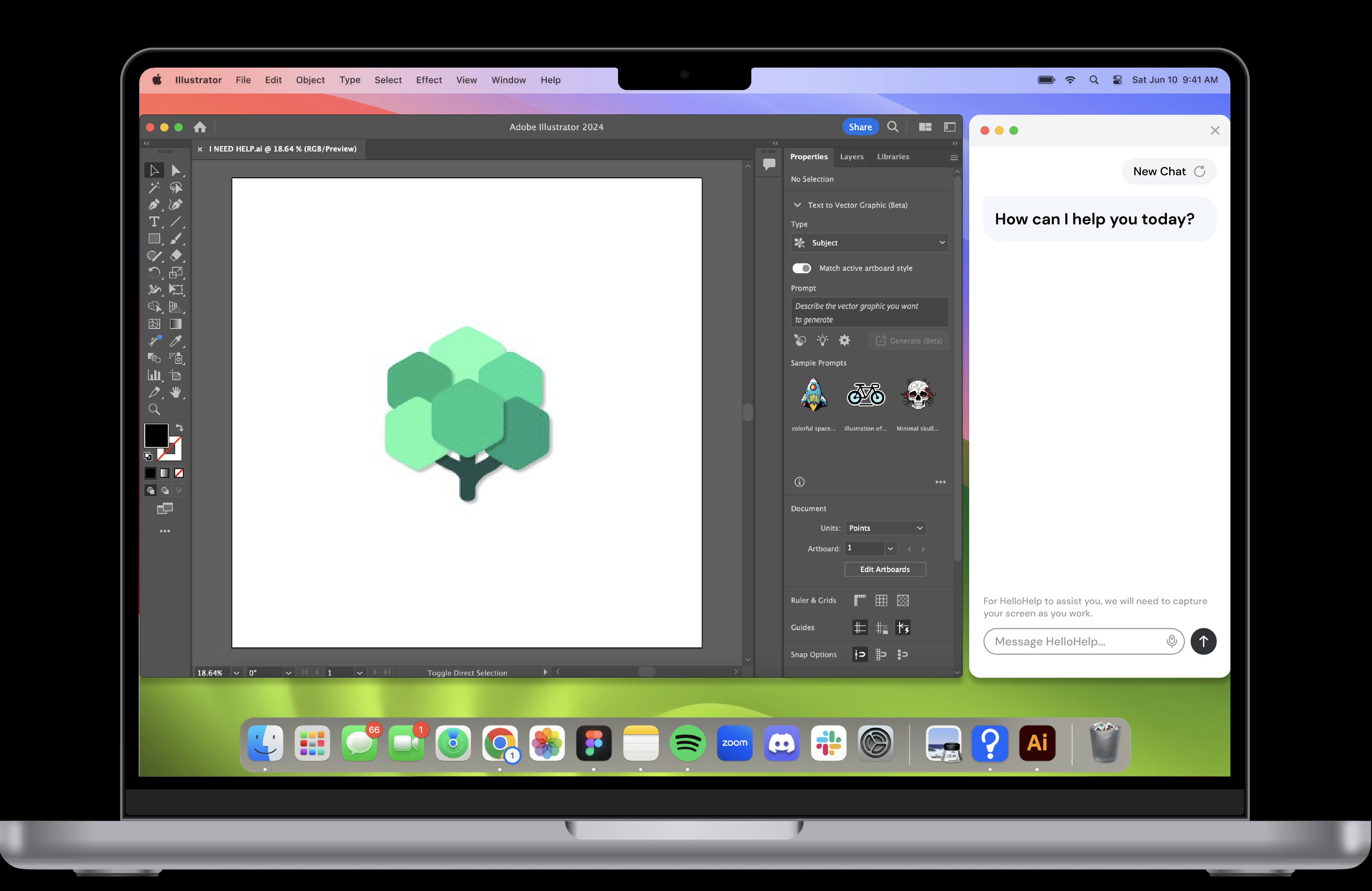Select the Hand tool
Screen dimensions: 1372x891
[x=176, y=392]
